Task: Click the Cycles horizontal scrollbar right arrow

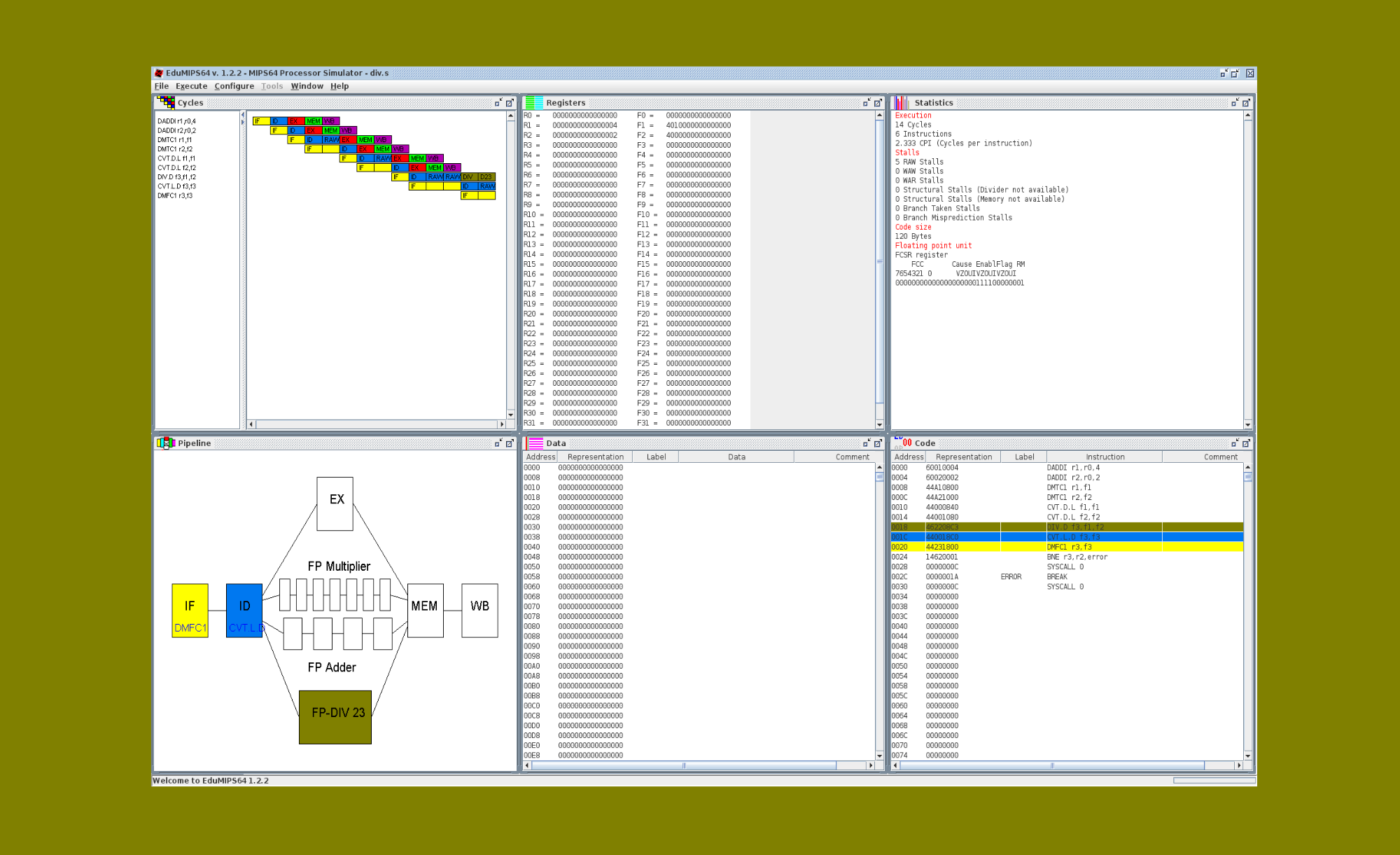Action: 502,424
